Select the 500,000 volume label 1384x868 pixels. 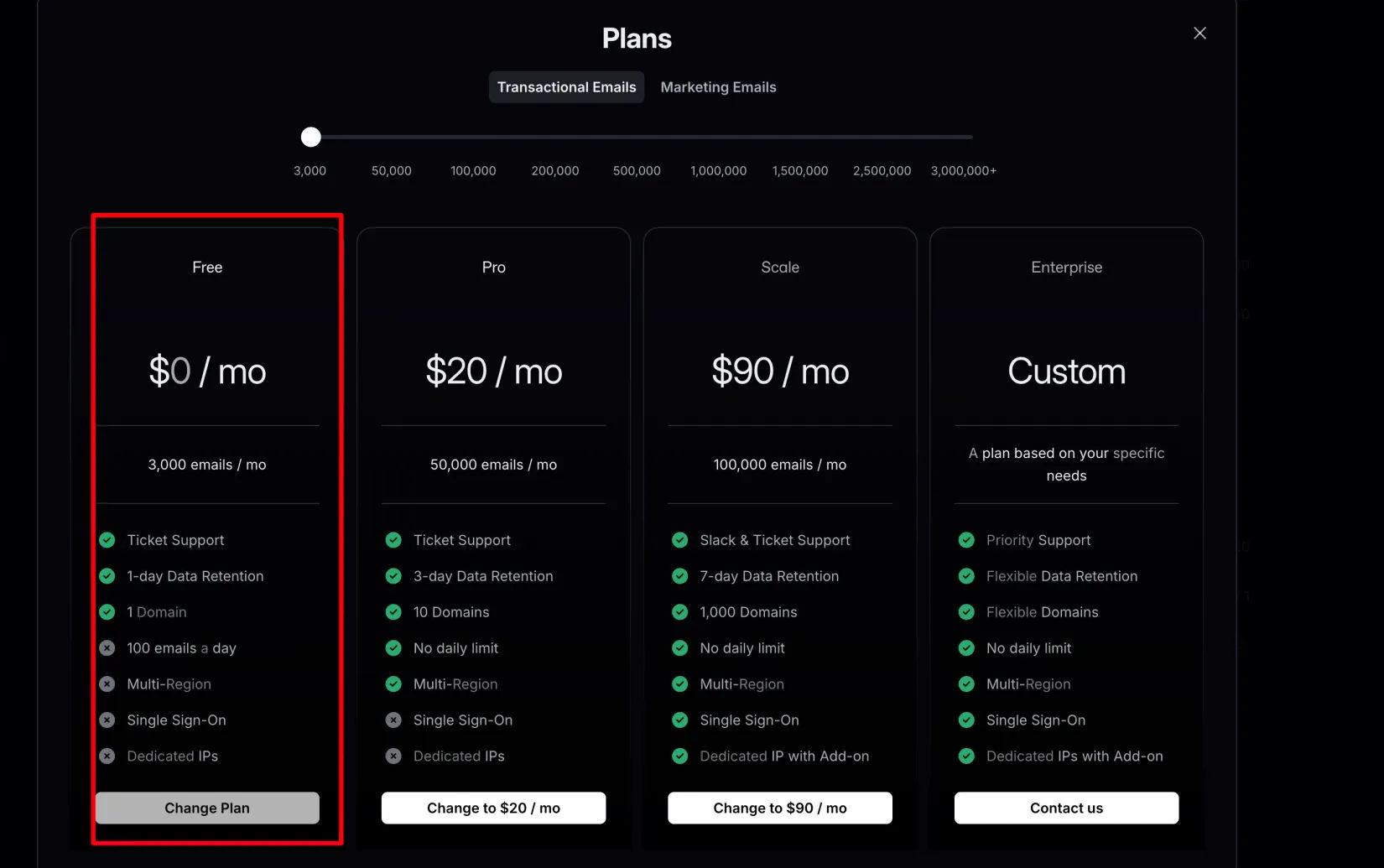(637, 171)
